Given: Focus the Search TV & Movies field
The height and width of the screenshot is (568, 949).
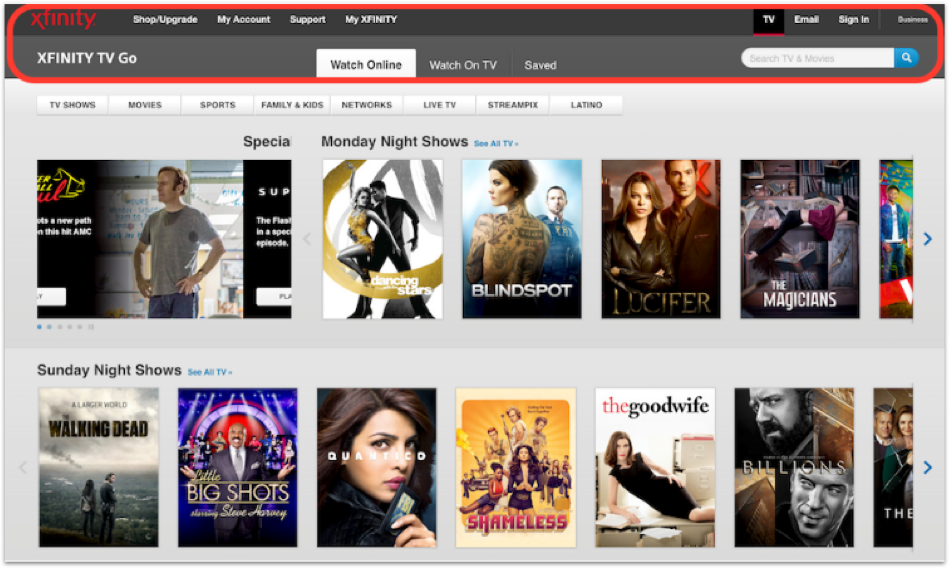Looking at the screenshot, I should click(818, 58).
